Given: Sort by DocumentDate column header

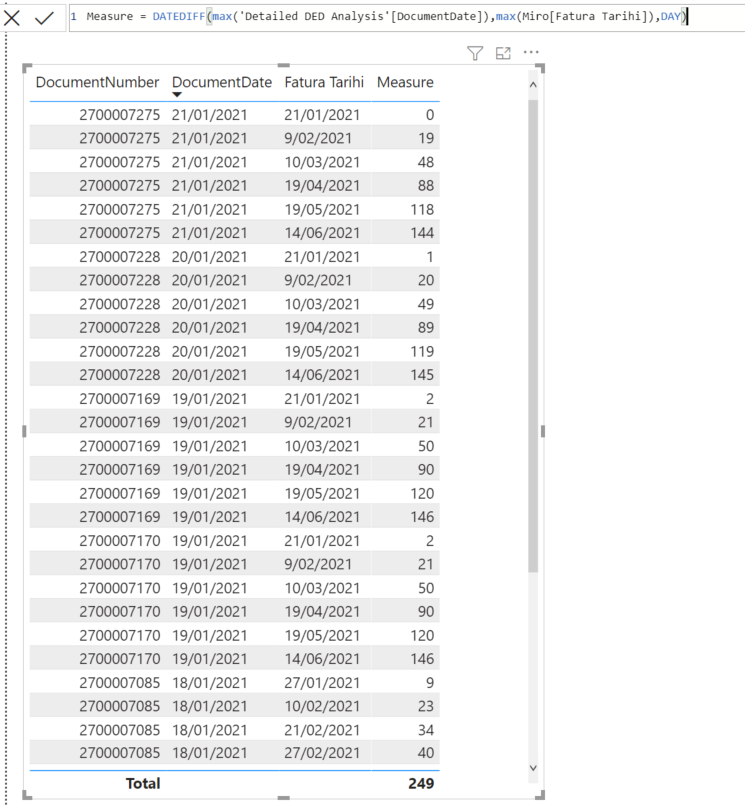Looking at the screenshot, I should pyautogui.click(x=222, y=82).
